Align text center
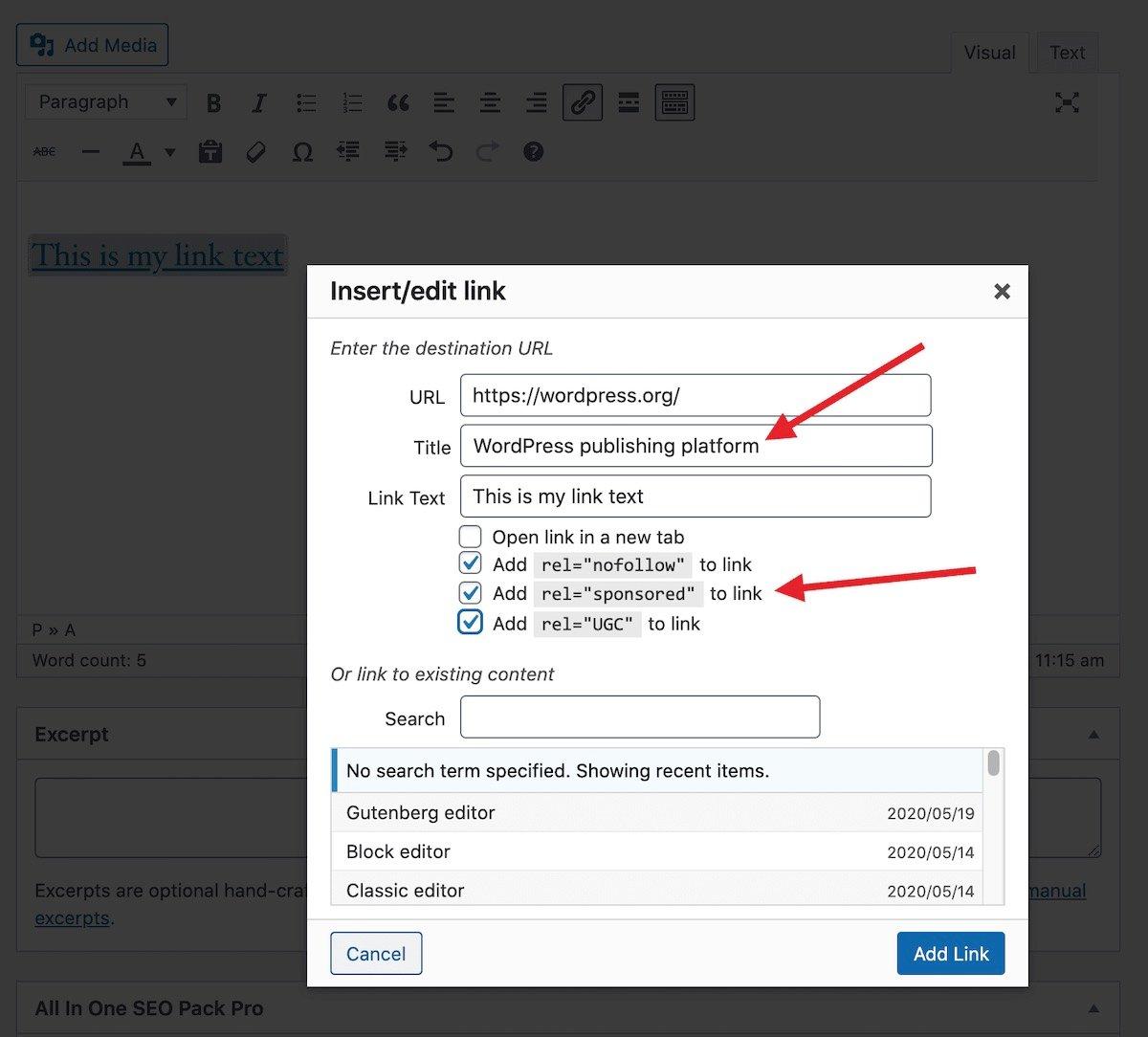Image resolution: width=1148 pixels, height=1037 pixels. pyautogui.click(x=490, y=102)
